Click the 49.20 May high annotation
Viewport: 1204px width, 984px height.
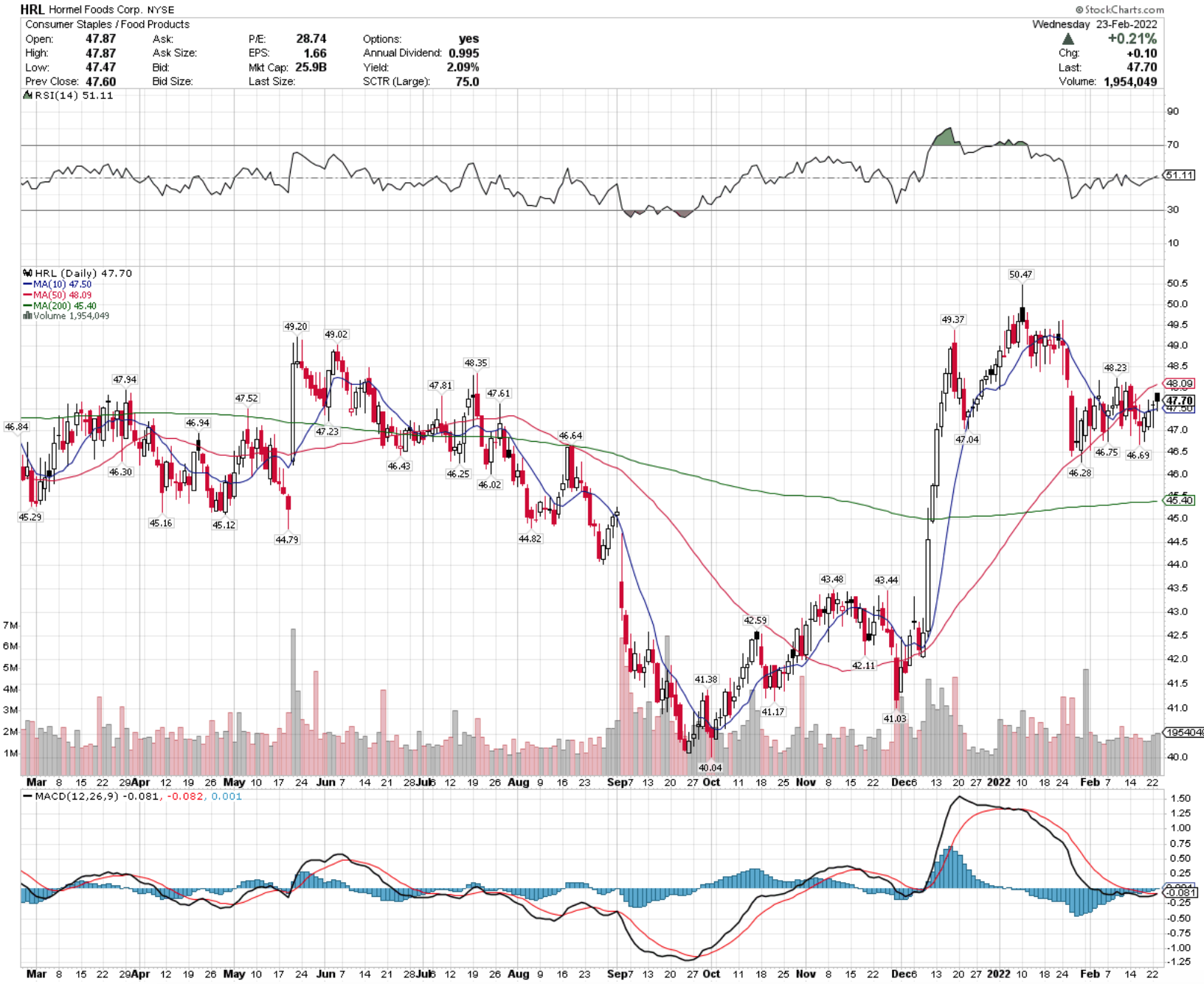click(296, 326)
